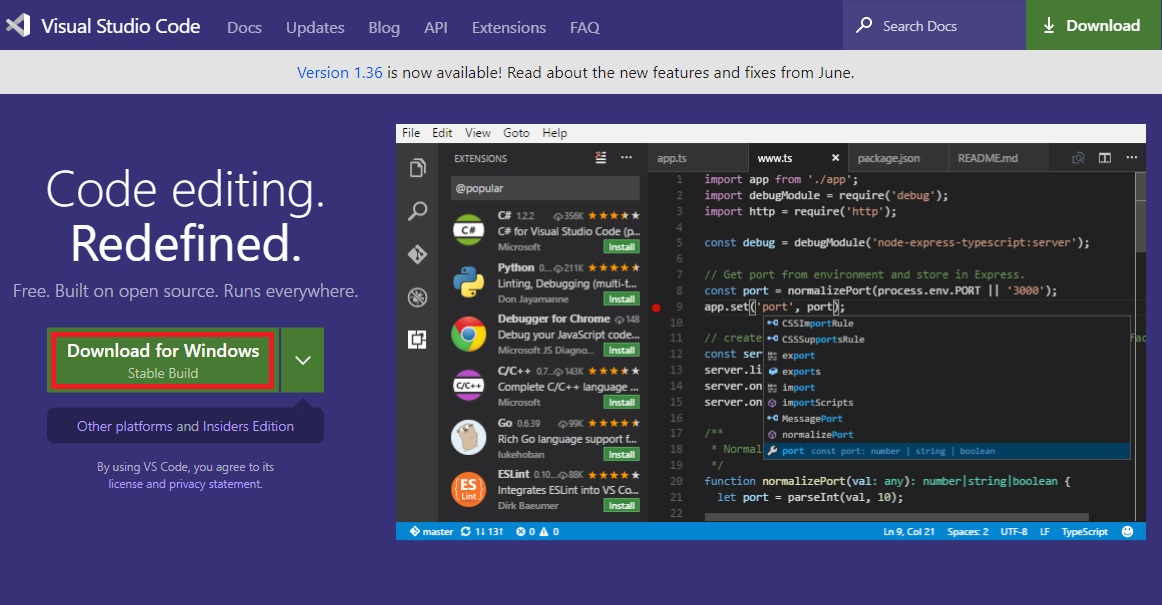Click the Python extension icon

468,282
